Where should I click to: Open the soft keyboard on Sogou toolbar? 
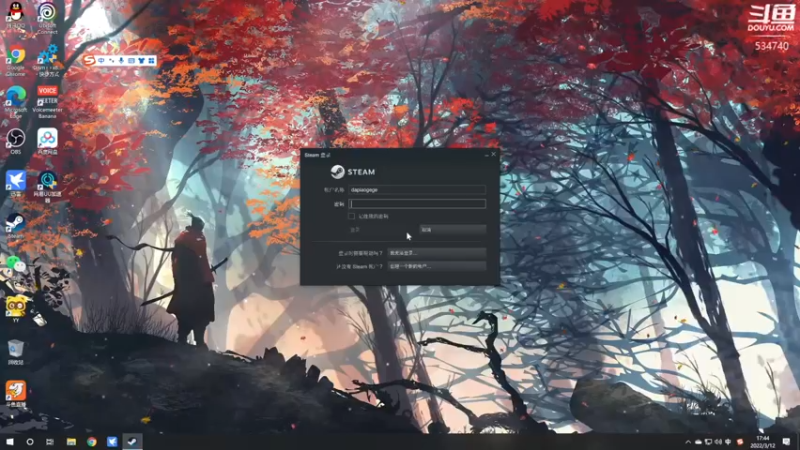(131, 61)
